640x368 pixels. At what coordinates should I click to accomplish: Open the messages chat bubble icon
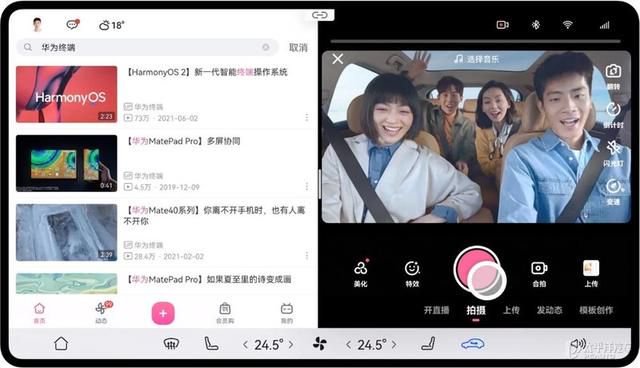[72, 24]
